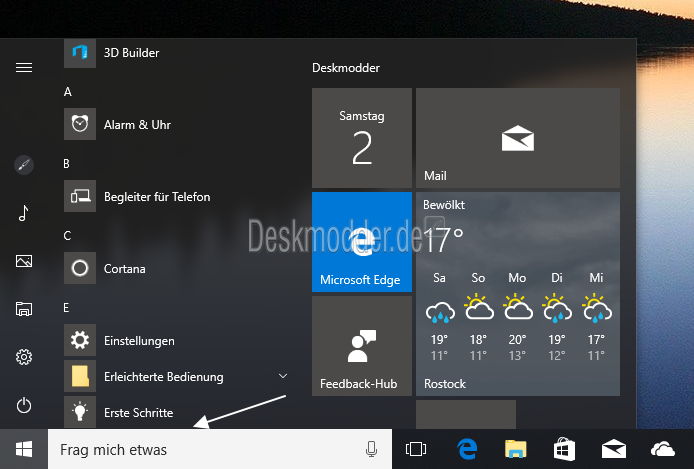The image size is (694, 469).
Task: Open the Mail live tile
Action: 518,138
